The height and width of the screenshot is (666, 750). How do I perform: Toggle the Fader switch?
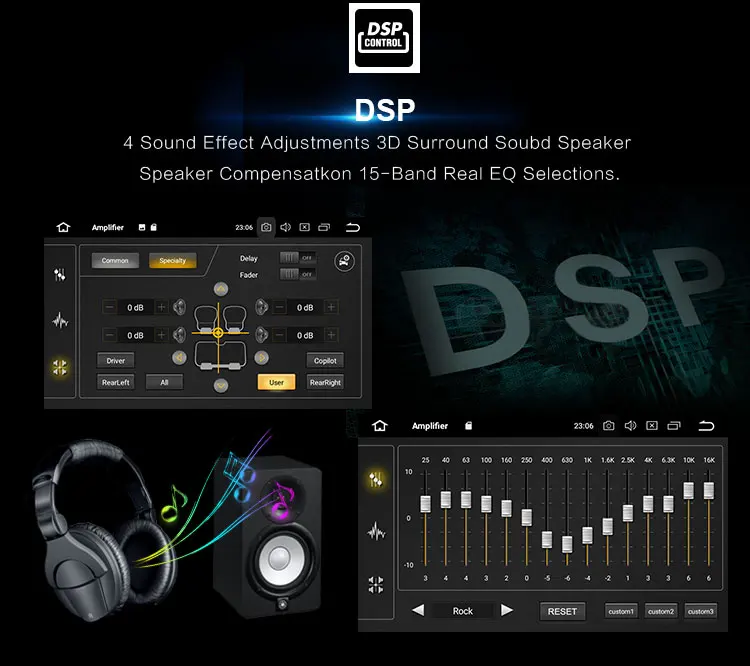tap(298, 274)
